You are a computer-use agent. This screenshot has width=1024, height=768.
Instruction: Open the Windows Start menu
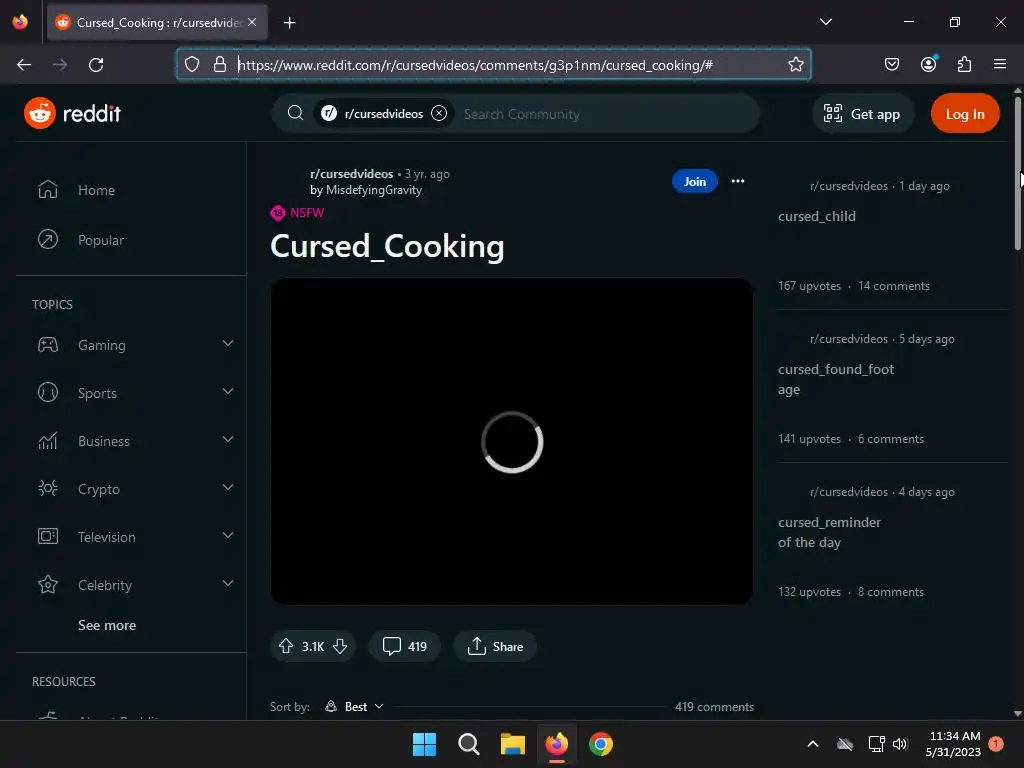[424, 744]
